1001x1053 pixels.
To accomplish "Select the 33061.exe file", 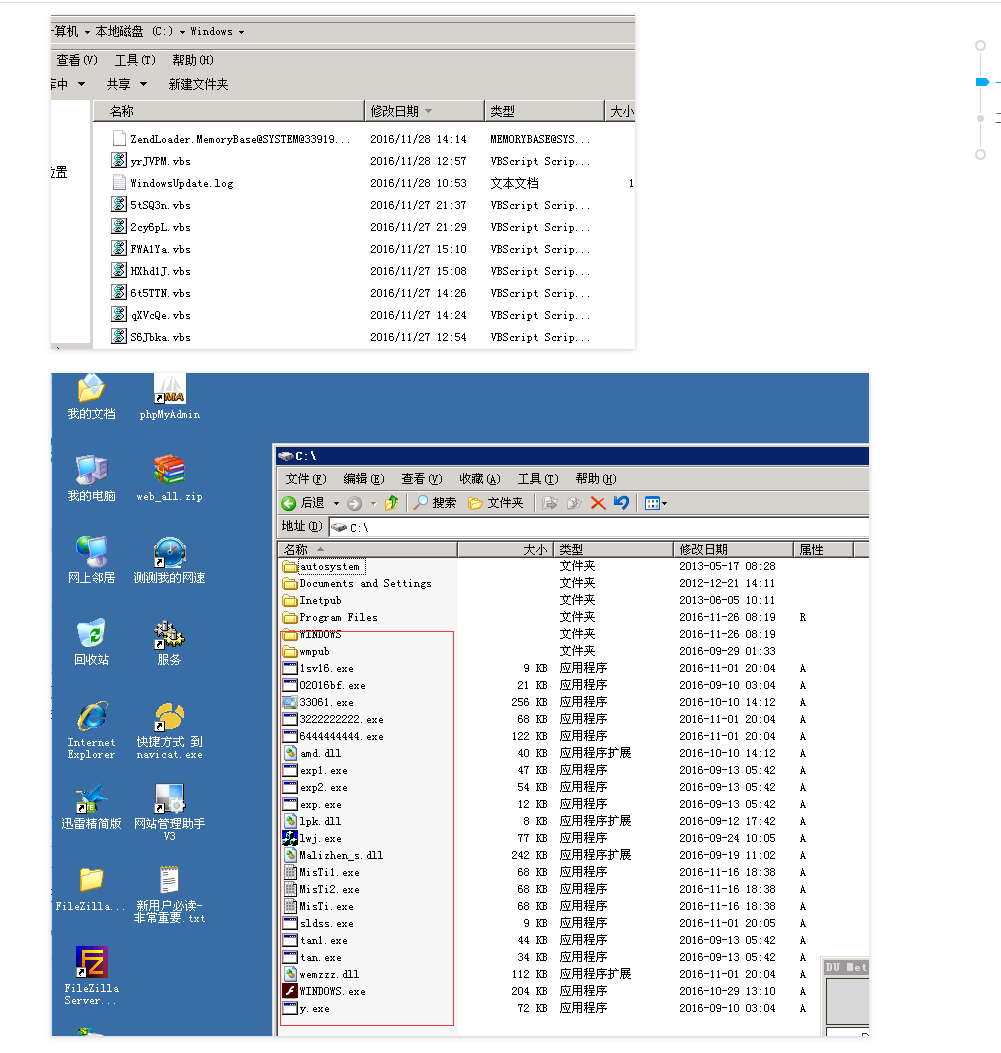I will pos(318,702).
